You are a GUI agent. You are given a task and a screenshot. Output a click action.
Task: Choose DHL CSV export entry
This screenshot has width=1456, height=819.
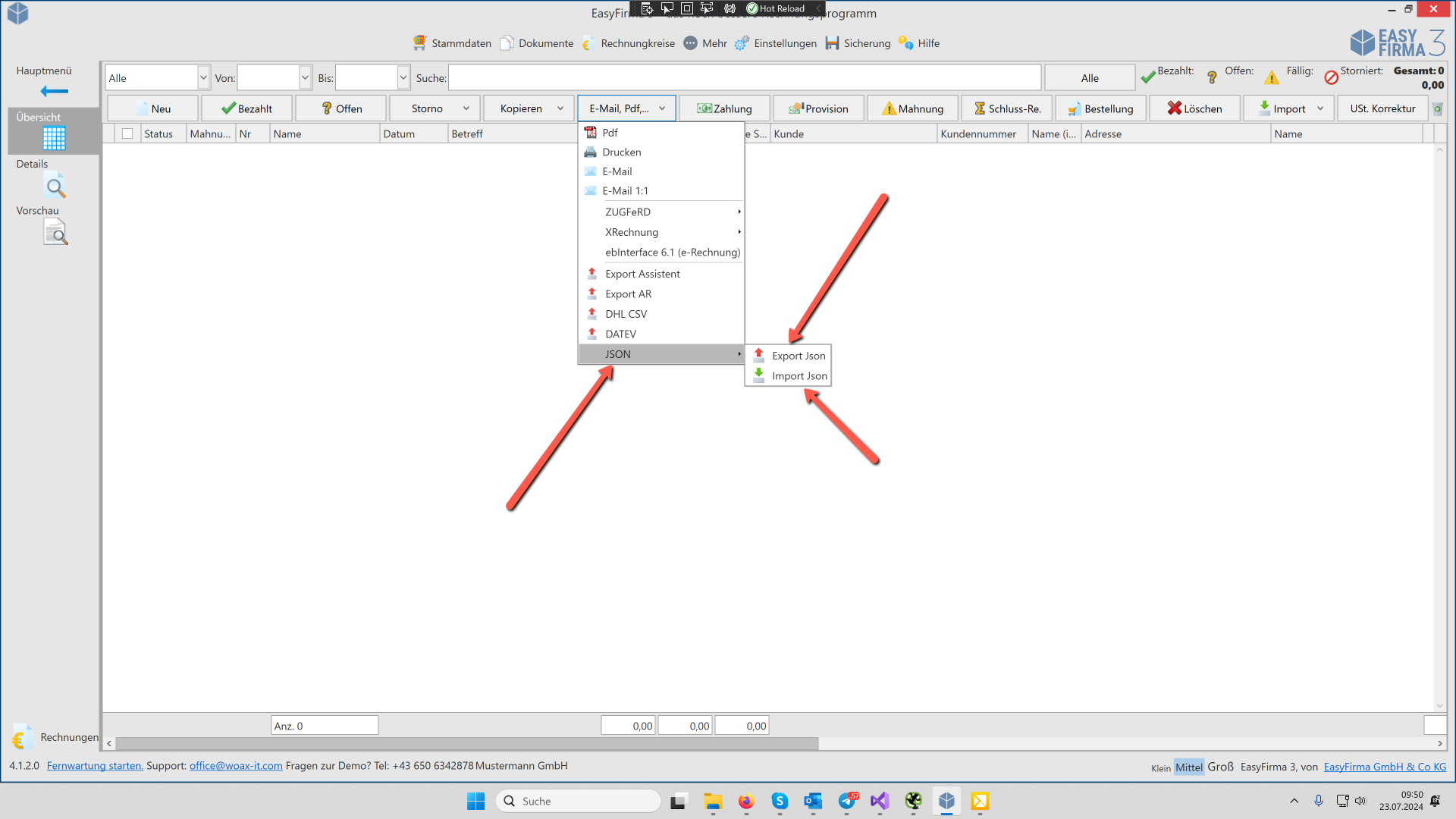tap(661, 314)
